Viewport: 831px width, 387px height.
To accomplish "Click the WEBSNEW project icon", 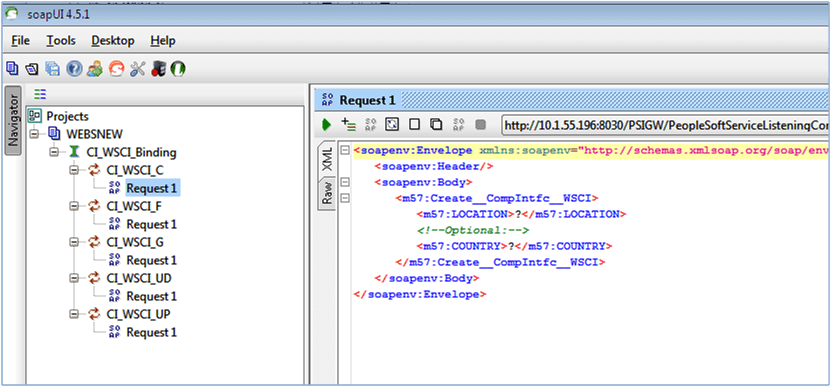I will coord(55,134).
